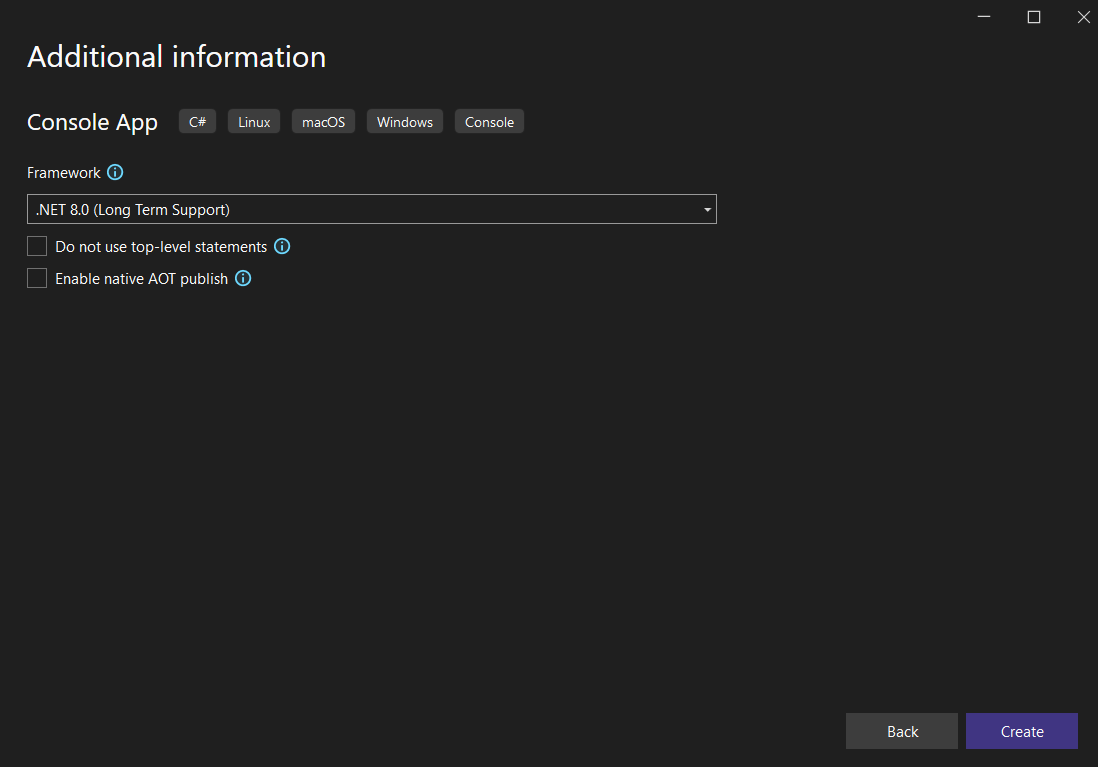Screen dimensions: 1098x767
Task: Click the 'Framework' label text
Action: (x=64, y=173)
